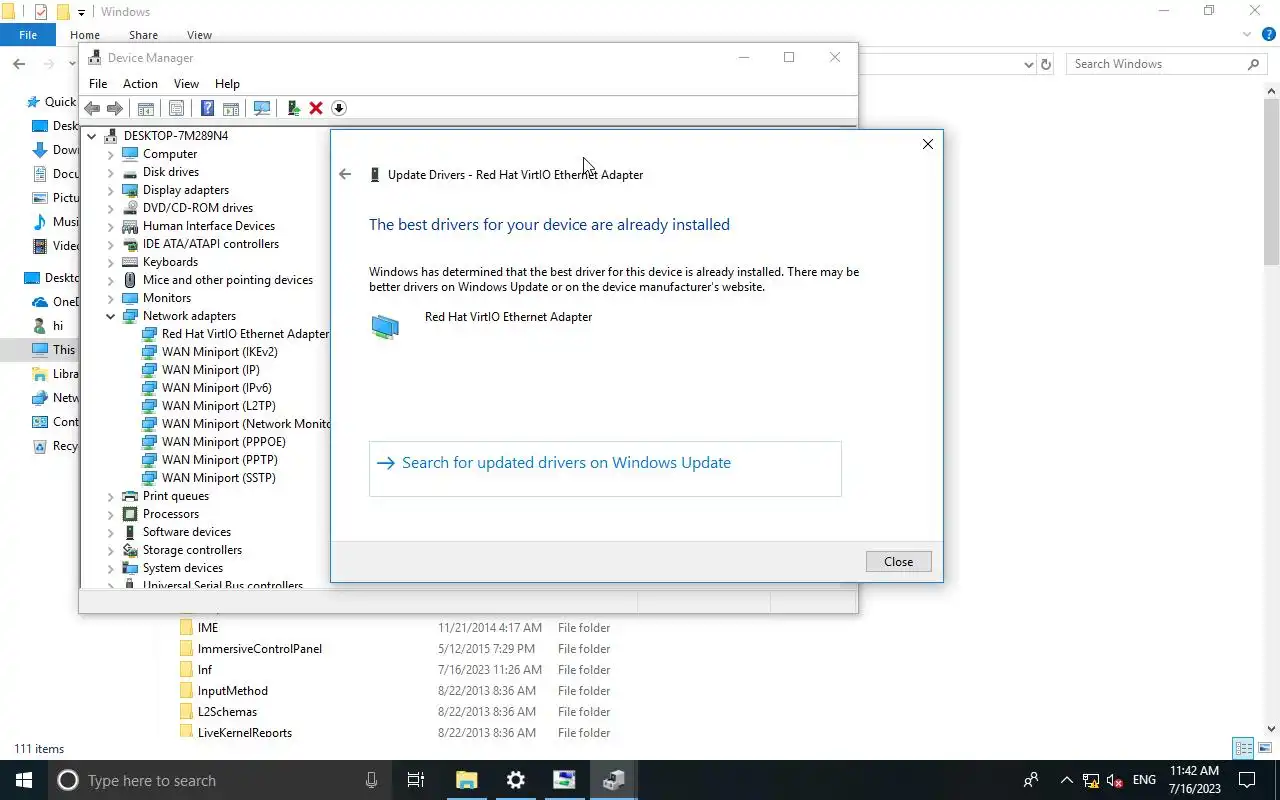Click the Windows Start button

24,780
